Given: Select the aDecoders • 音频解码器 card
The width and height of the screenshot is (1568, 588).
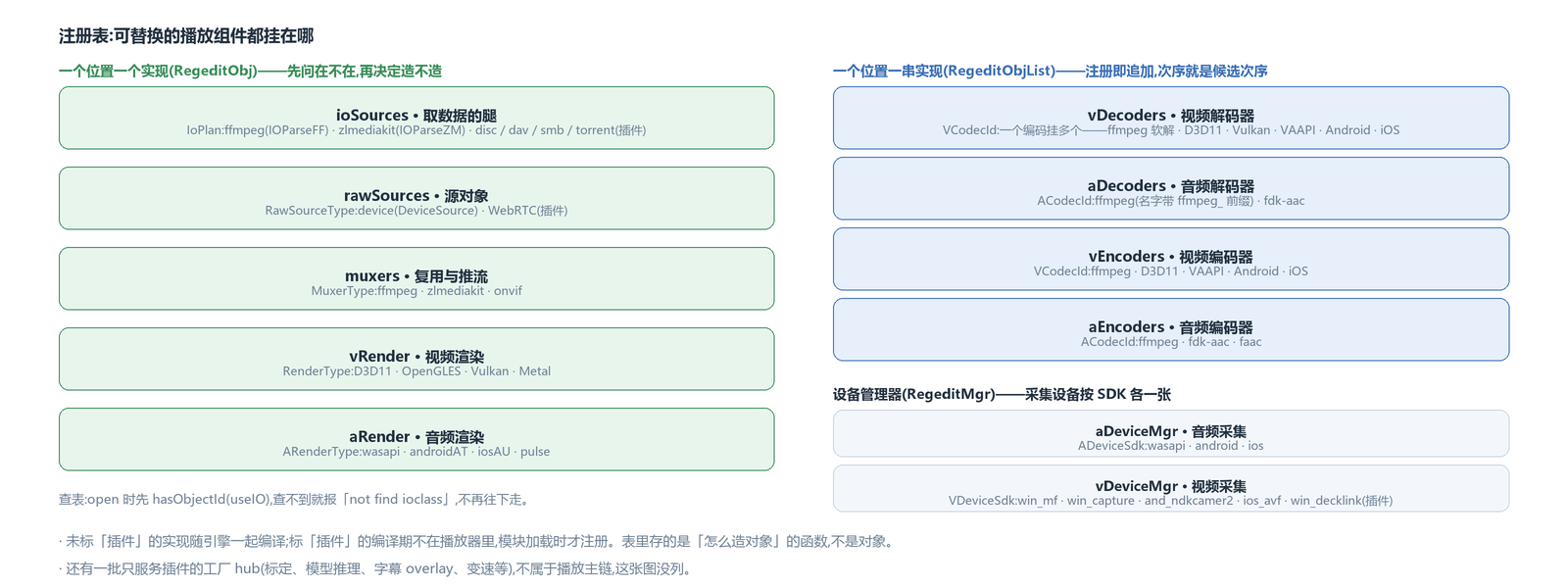Looking at the screenshot, I should (x=1171, y=188).
